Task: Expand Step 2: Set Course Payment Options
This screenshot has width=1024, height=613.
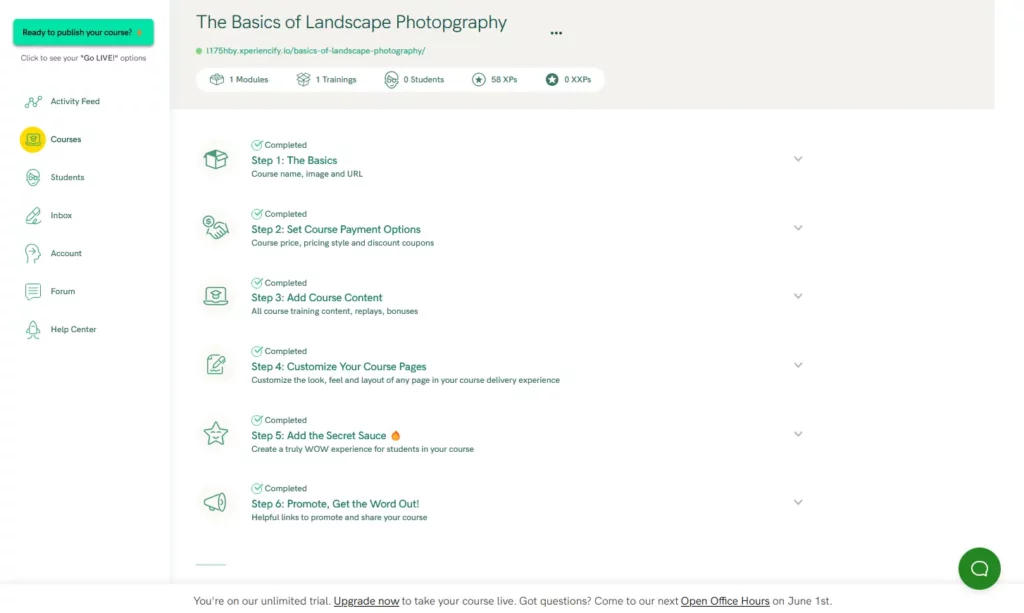Action: (798, 228)
